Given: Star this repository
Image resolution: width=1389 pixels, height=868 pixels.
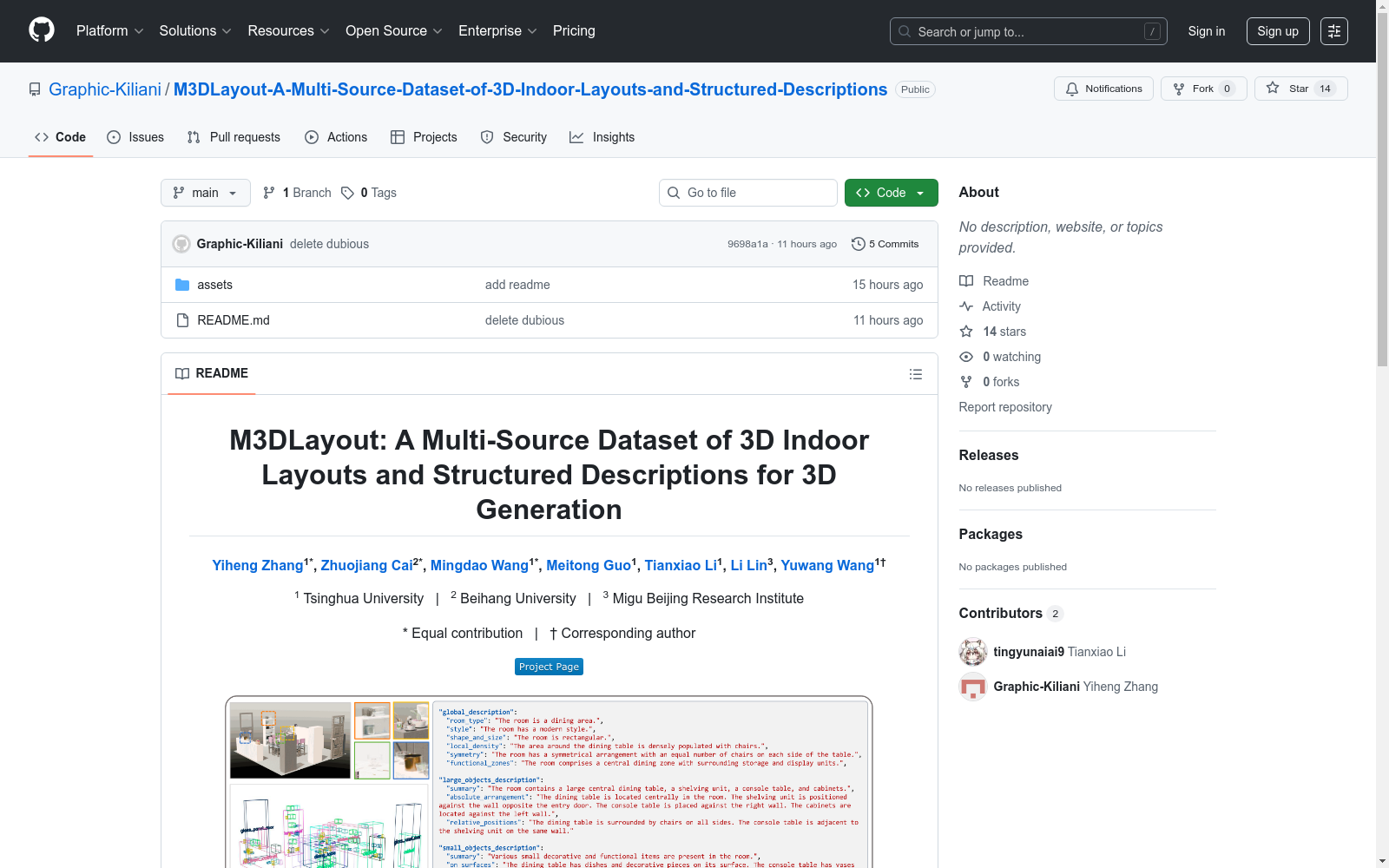Looking at the screenshot, I should pyautogui.click(x=1300, y=89).
